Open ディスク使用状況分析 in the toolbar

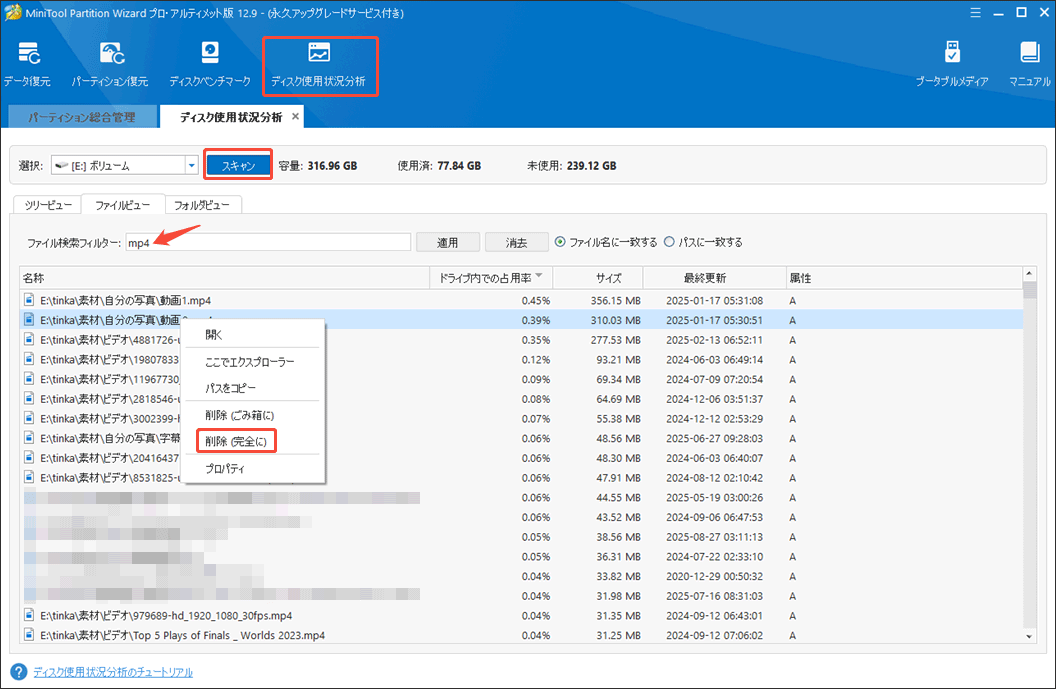[319, 65]
